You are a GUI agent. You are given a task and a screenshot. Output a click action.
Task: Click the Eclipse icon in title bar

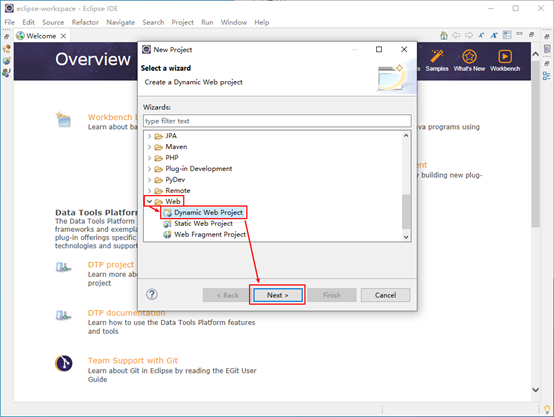9,8
